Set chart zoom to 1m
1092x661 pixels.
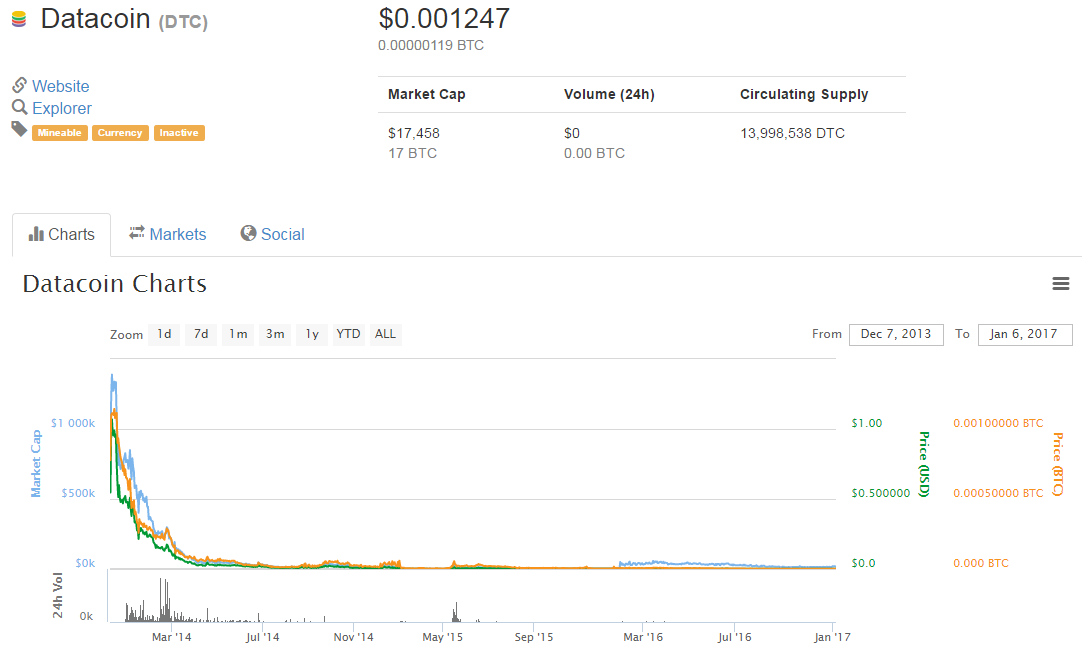(x=238, y=334)
